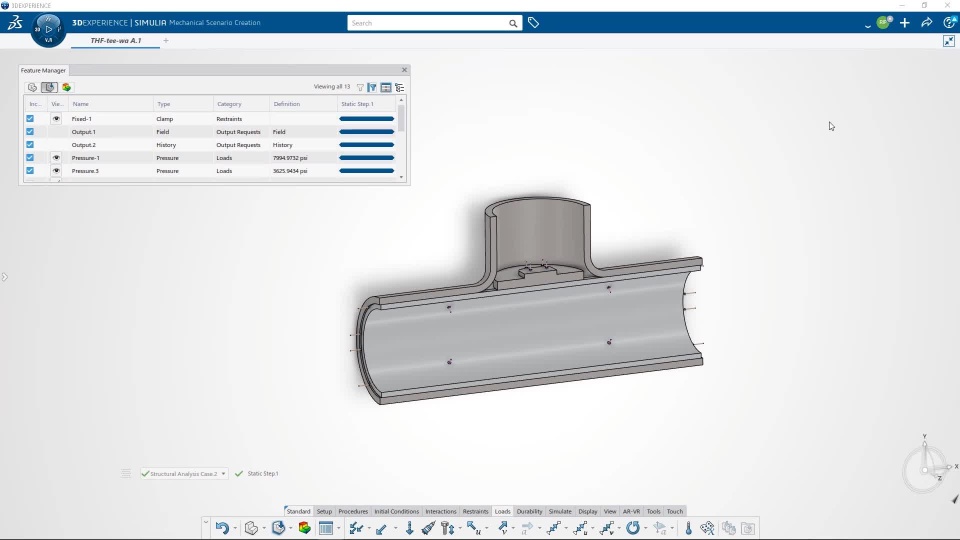
Task: Click the rotation load circular arrow icon
Action: [632, 528]
